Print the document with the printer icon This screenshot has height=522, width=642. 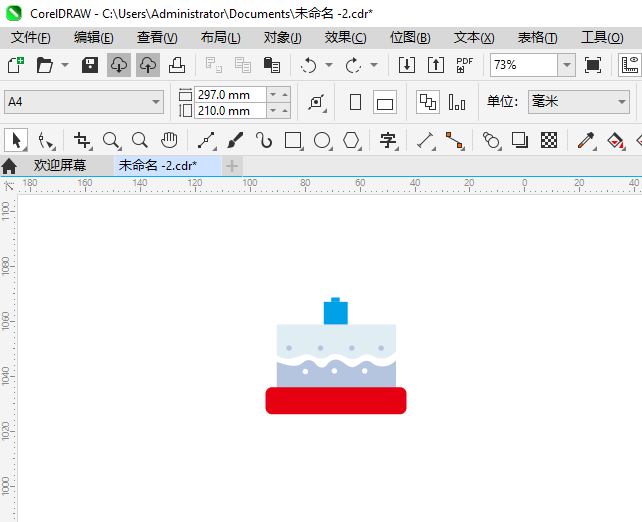[x=177, y=65]
